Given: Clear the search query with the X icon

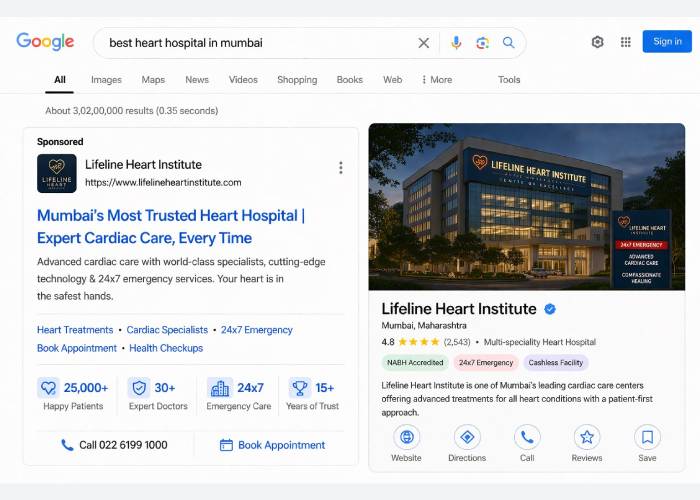Looking at the screenshot, I should 423,43.
